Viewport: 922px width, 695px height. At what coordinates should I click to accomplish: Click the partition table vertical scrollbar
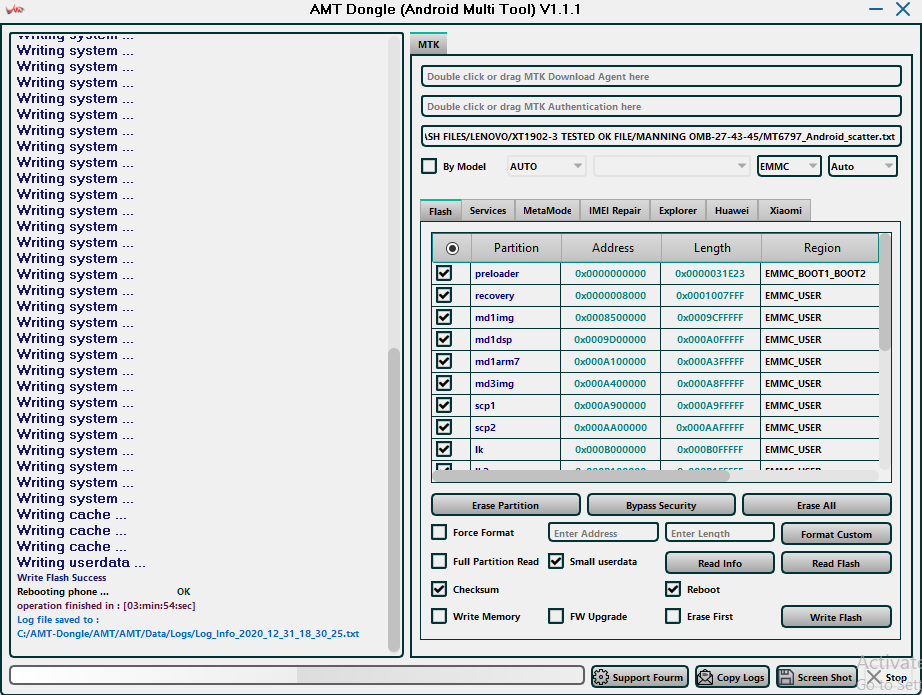click(x=885, y=292)
